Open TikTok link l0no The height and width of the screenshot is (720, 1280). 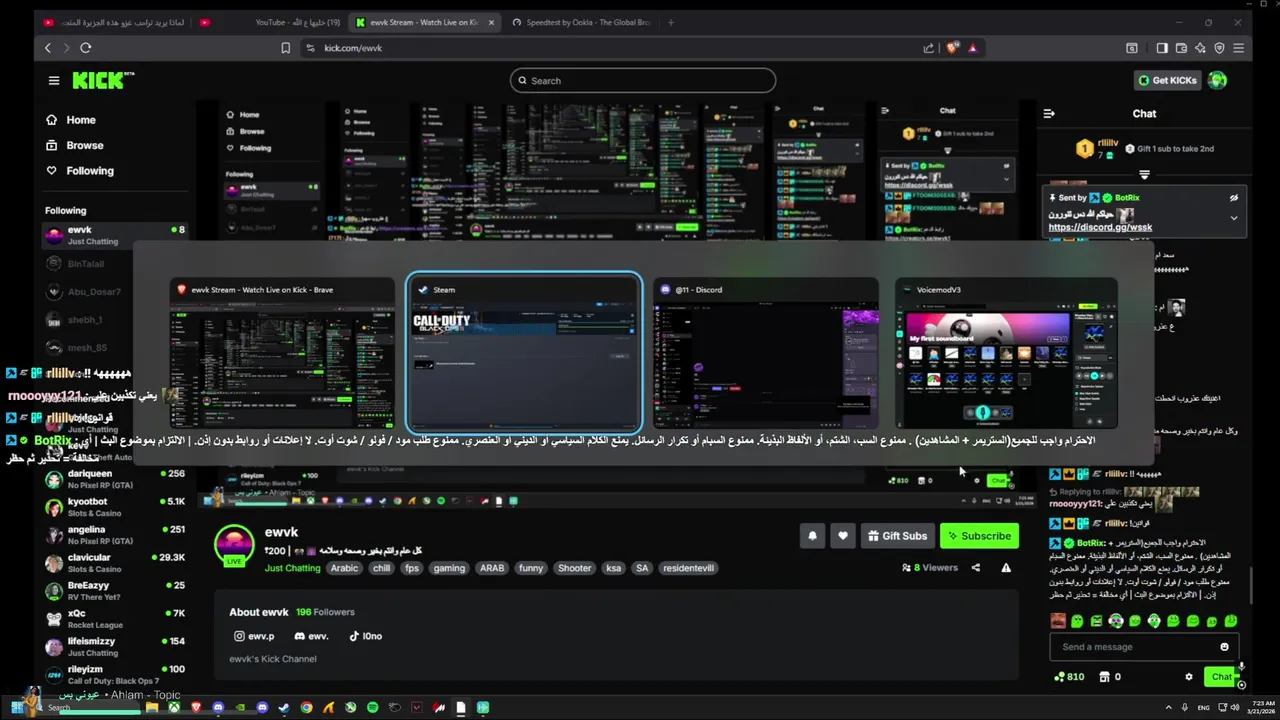coord(365,636)
